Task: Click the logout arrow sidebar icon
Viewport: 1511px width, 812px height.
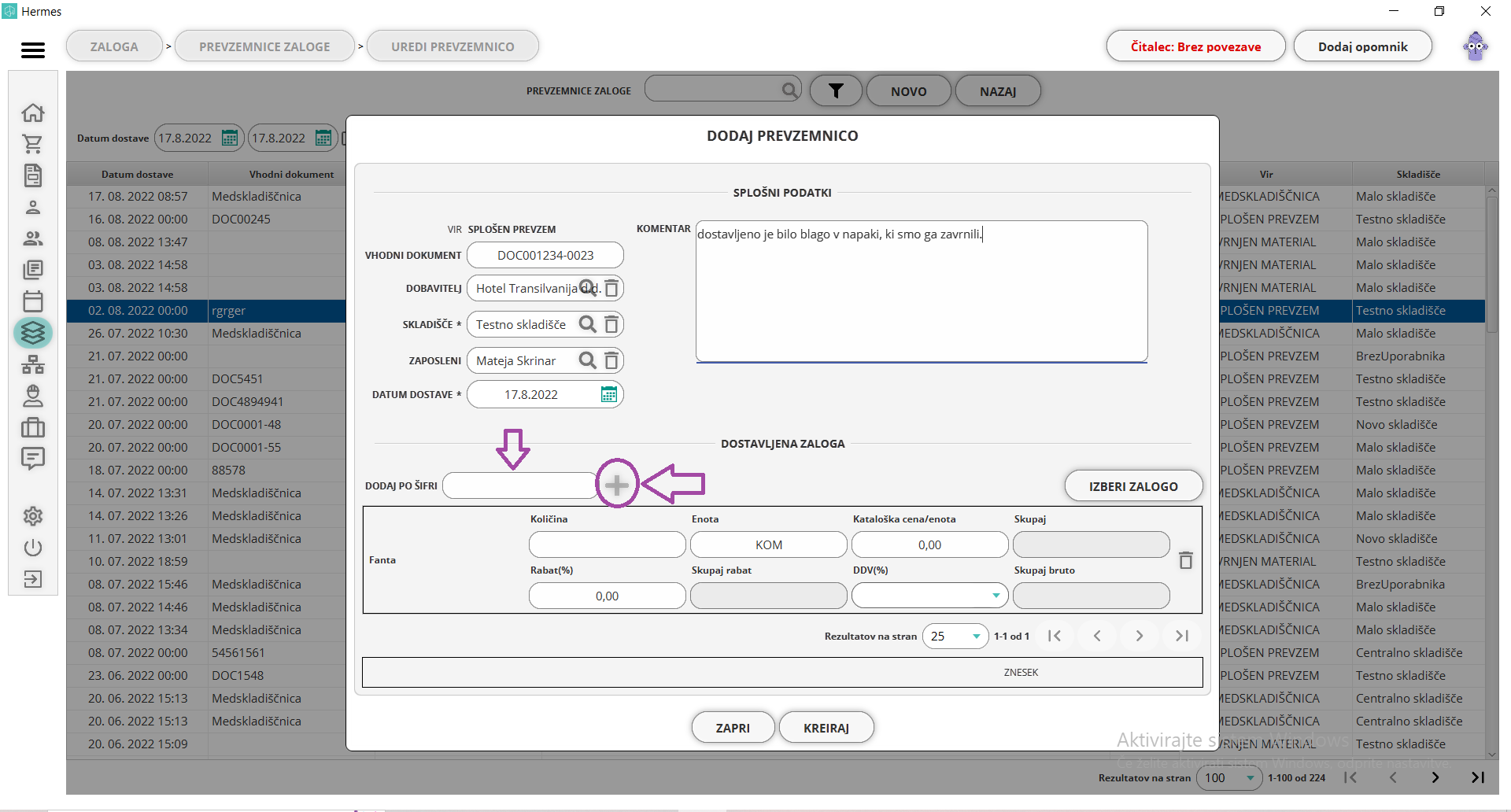Action: pyautogui.click(x=33, y=579)
